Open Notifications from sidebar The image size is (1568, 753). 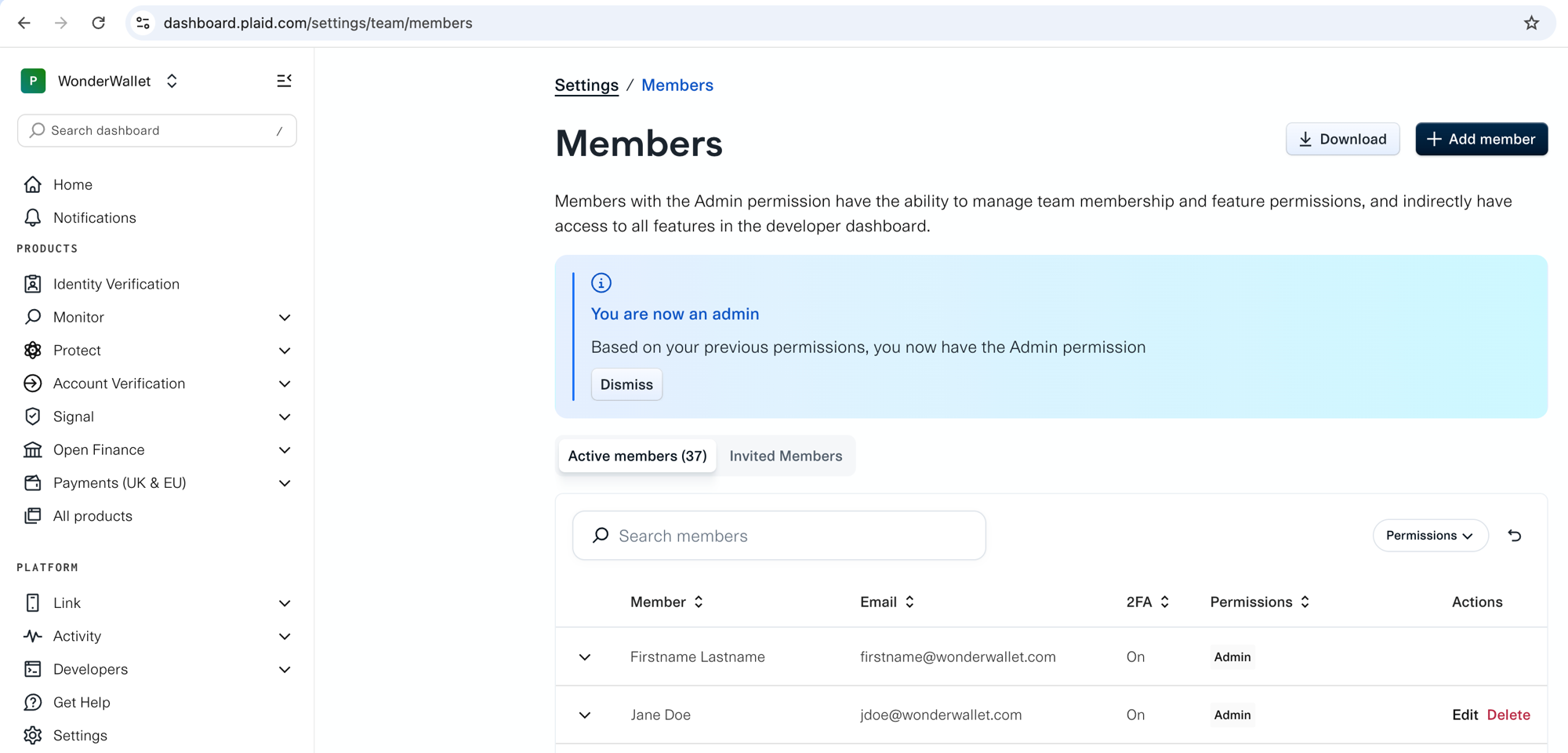tap(95, 217)
